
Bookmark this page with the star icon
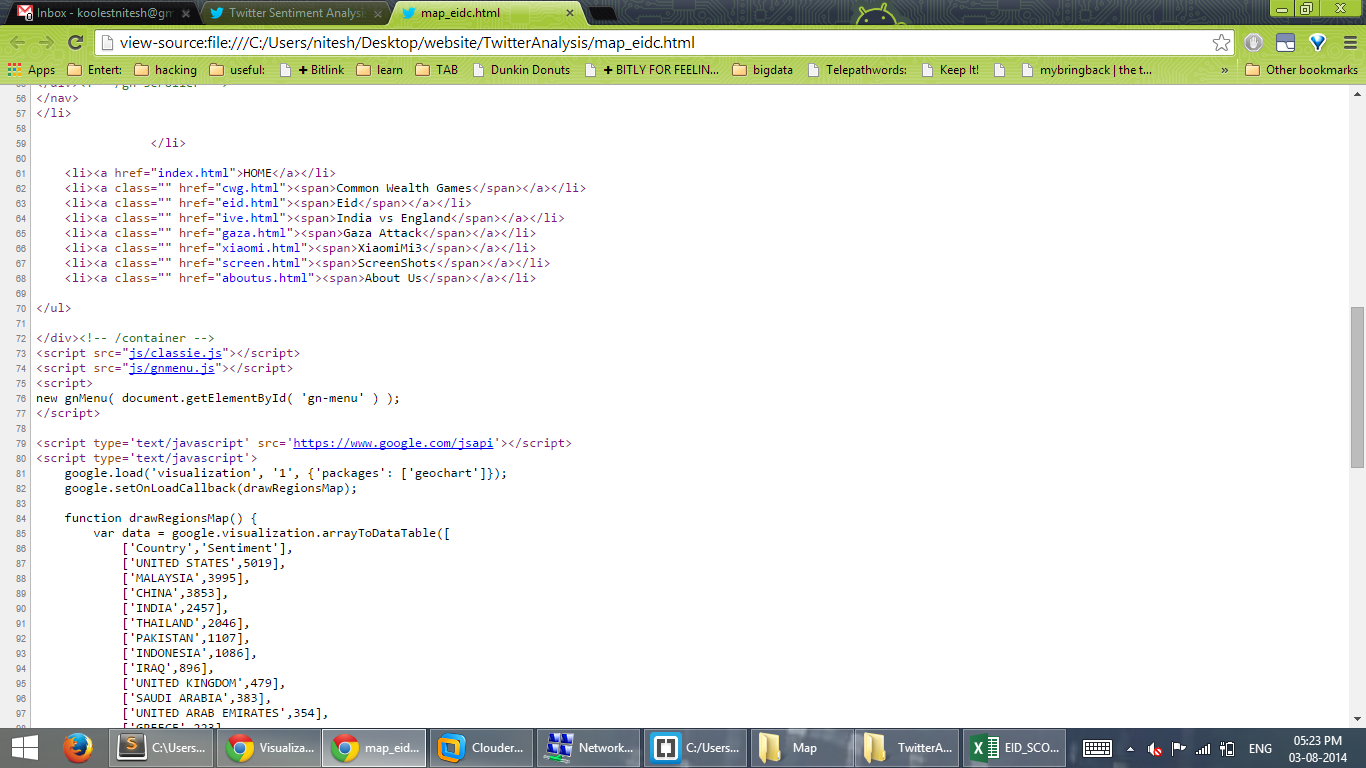pyautogui.click(x=1221, y=42)
